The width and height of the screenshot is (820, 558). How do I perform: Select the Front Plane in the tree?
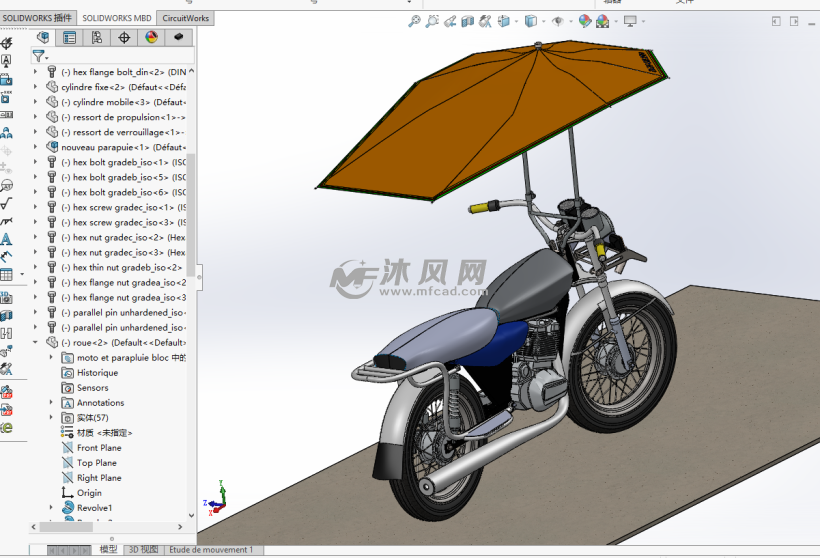tap(99, 448)
